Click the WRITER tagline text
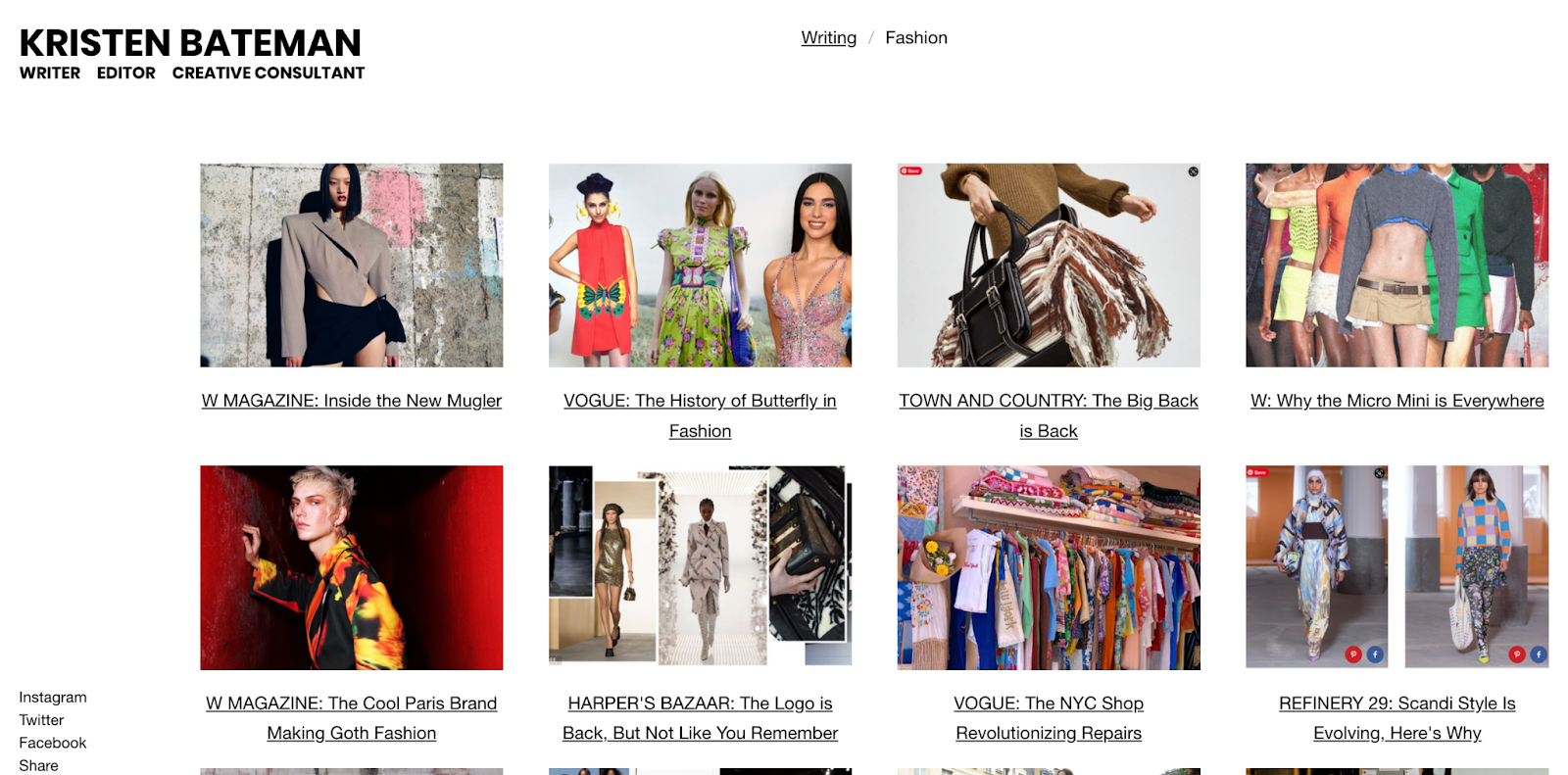 point(50,73)
